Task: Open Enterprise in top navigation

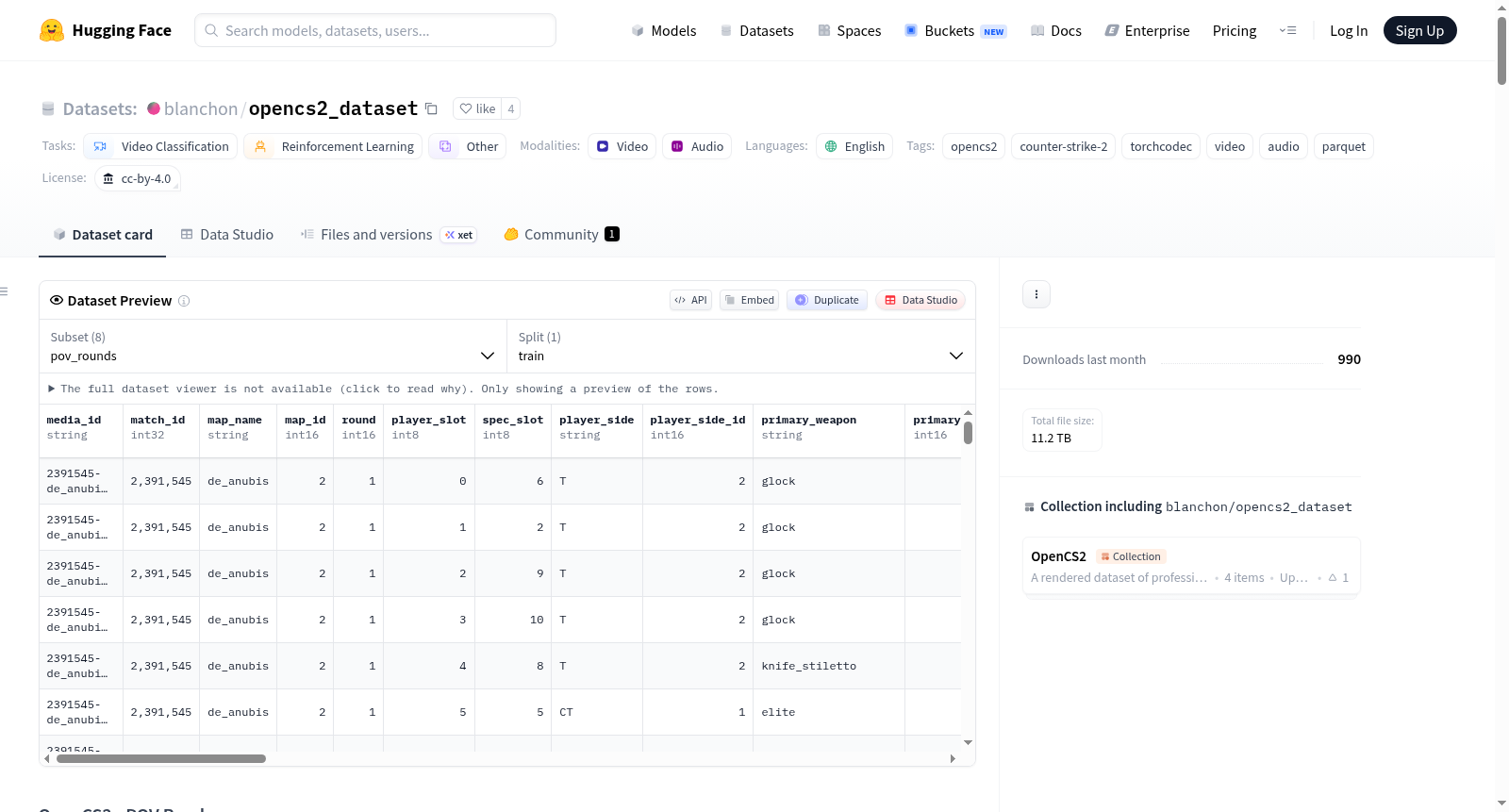Action: pos(1148,30)
